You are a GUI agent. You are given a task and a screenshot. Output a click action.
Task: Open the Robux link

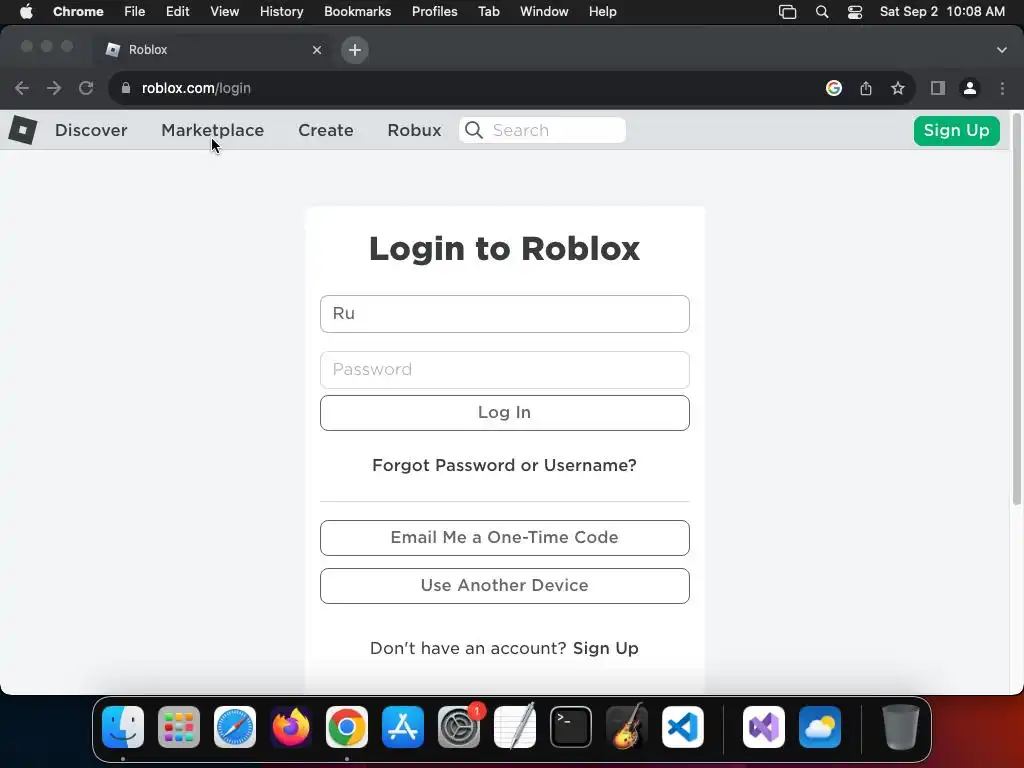coord(415,130)
